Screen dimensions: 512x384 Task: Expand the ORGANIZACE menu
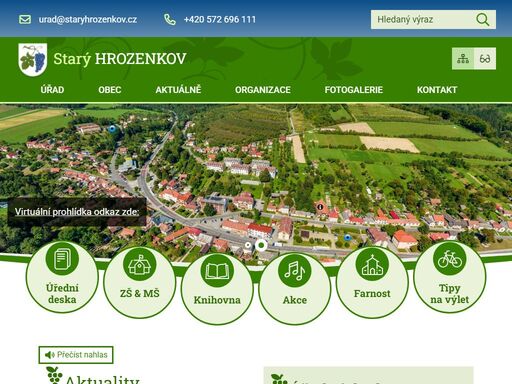click(x=263, y=90)
